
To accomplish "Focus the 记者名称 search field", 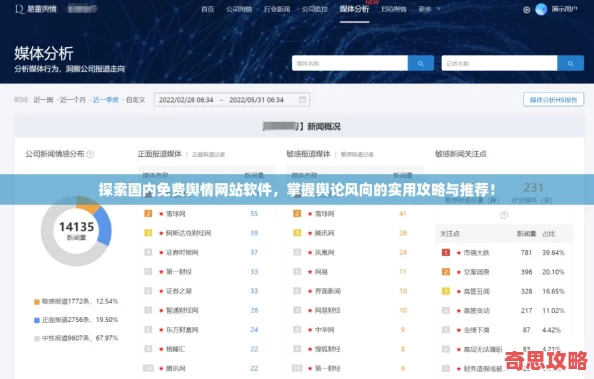I will (499, 63).
